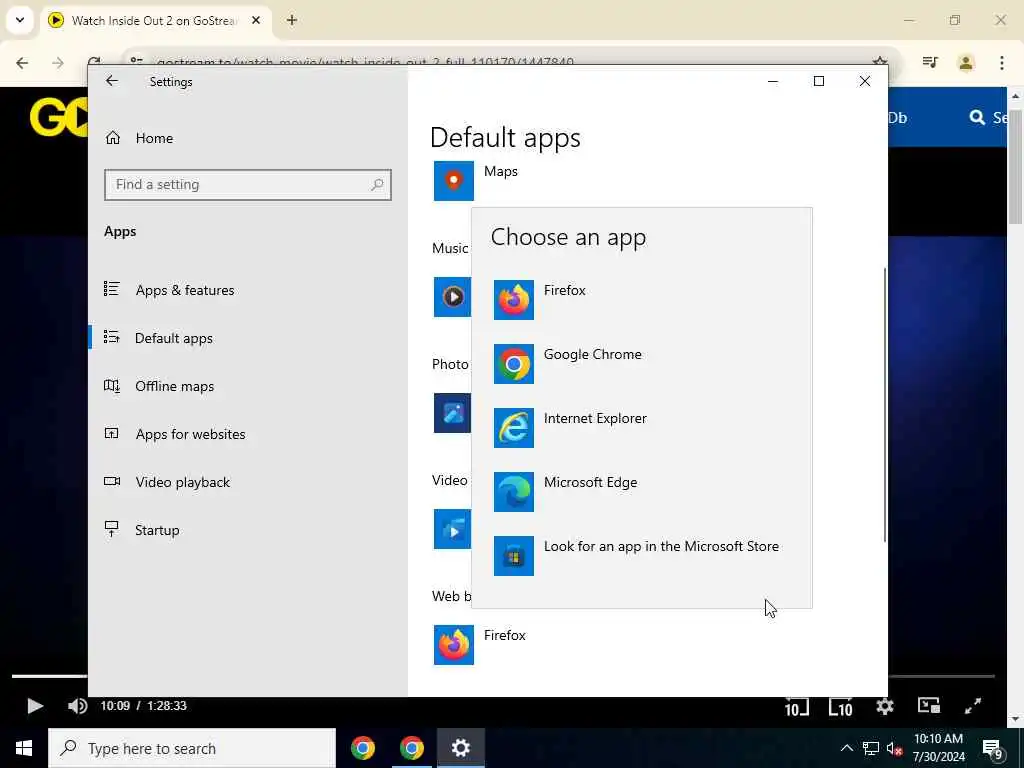Click the taskbar network icon
Viewport: 1024px width, 768px height.
[x=871, y=749]
